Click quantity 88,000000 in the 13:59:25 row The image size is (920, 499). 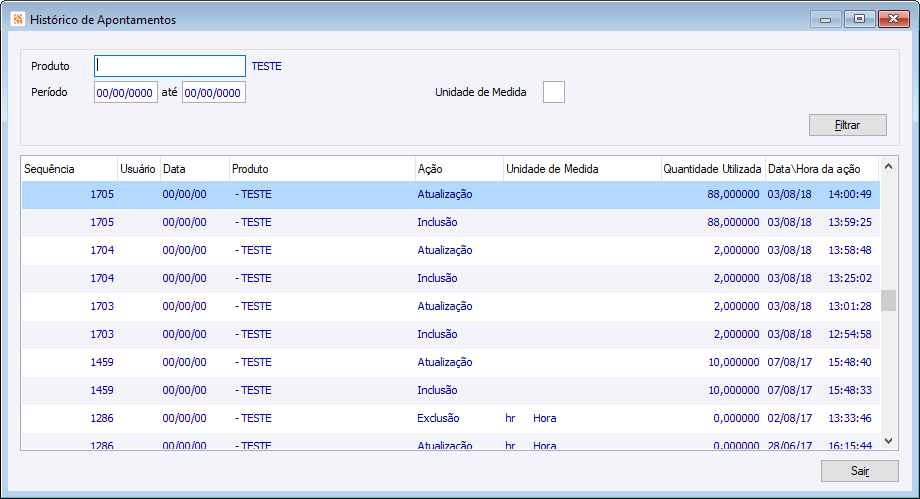[733, 222]
